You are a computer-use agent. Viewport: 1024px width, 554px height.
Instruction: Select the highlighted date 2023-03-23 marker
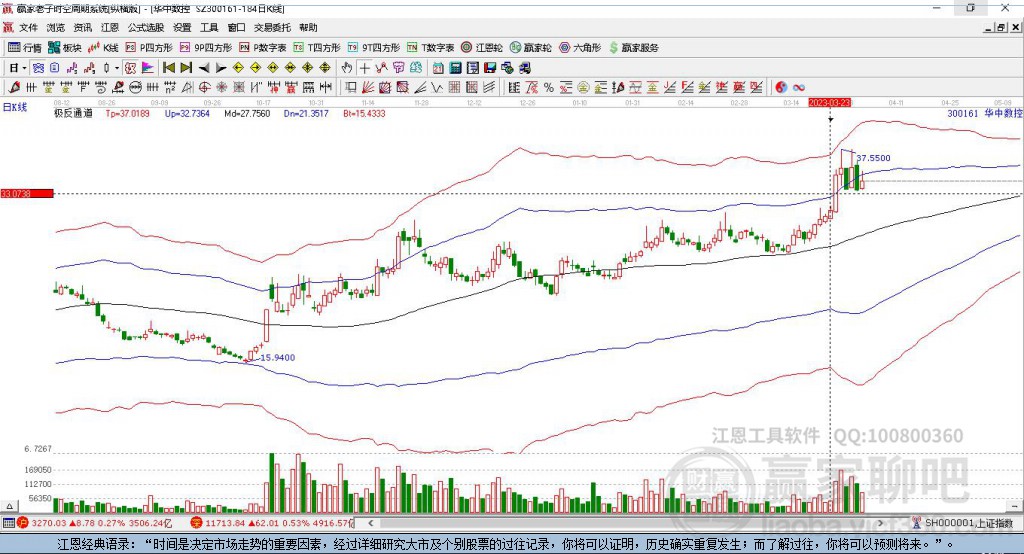(x=829, y=103)
